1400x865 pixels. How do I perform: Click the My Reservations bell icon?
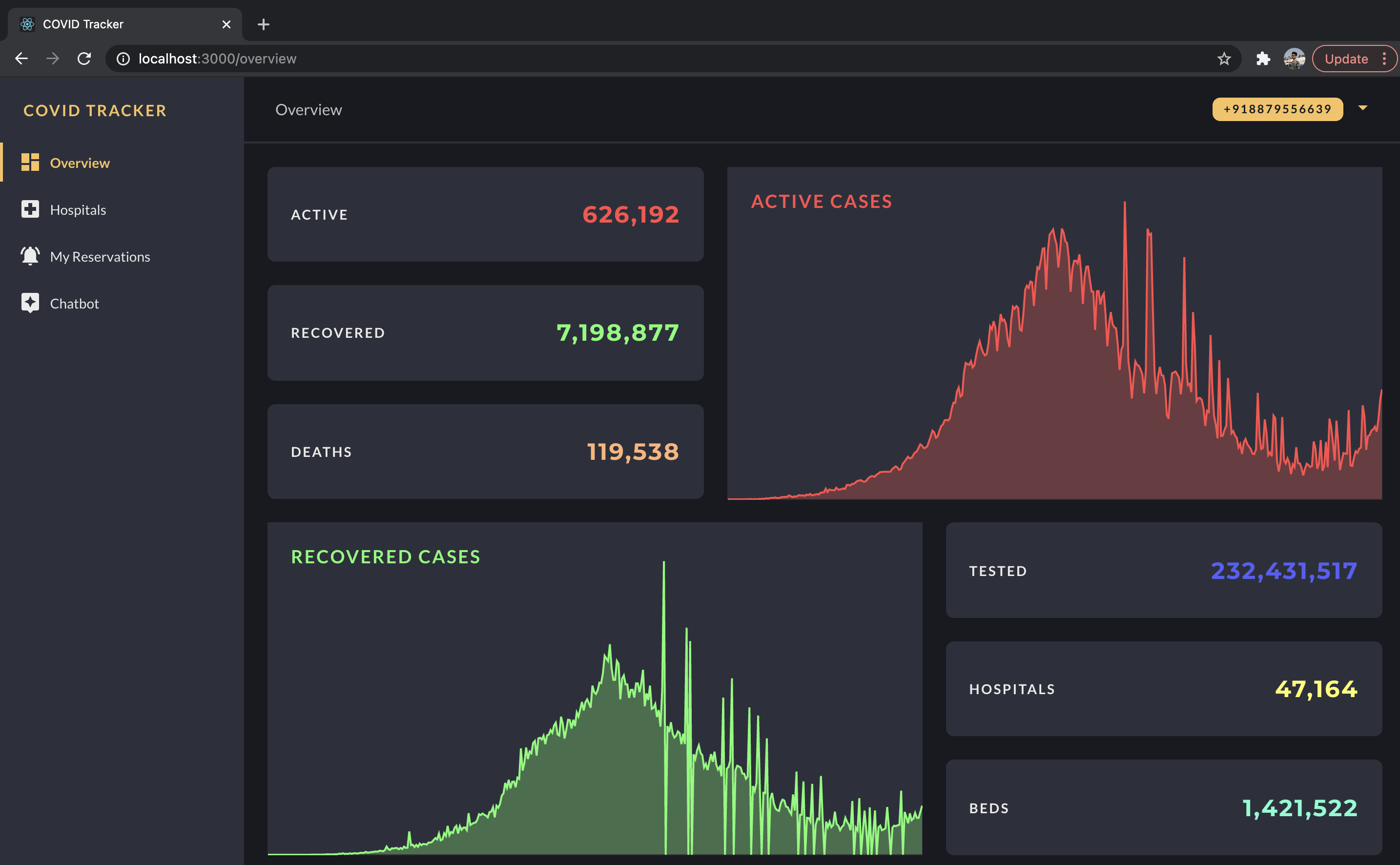click(30, 256)
